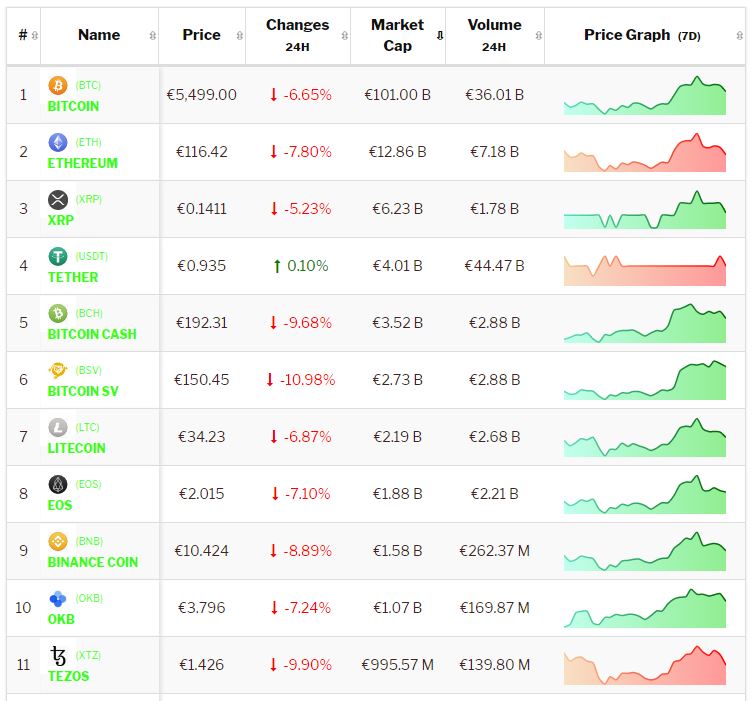The image size is (755, 701).
Task: Open the BITCOIN SV name link
Action: coord(83,391)
